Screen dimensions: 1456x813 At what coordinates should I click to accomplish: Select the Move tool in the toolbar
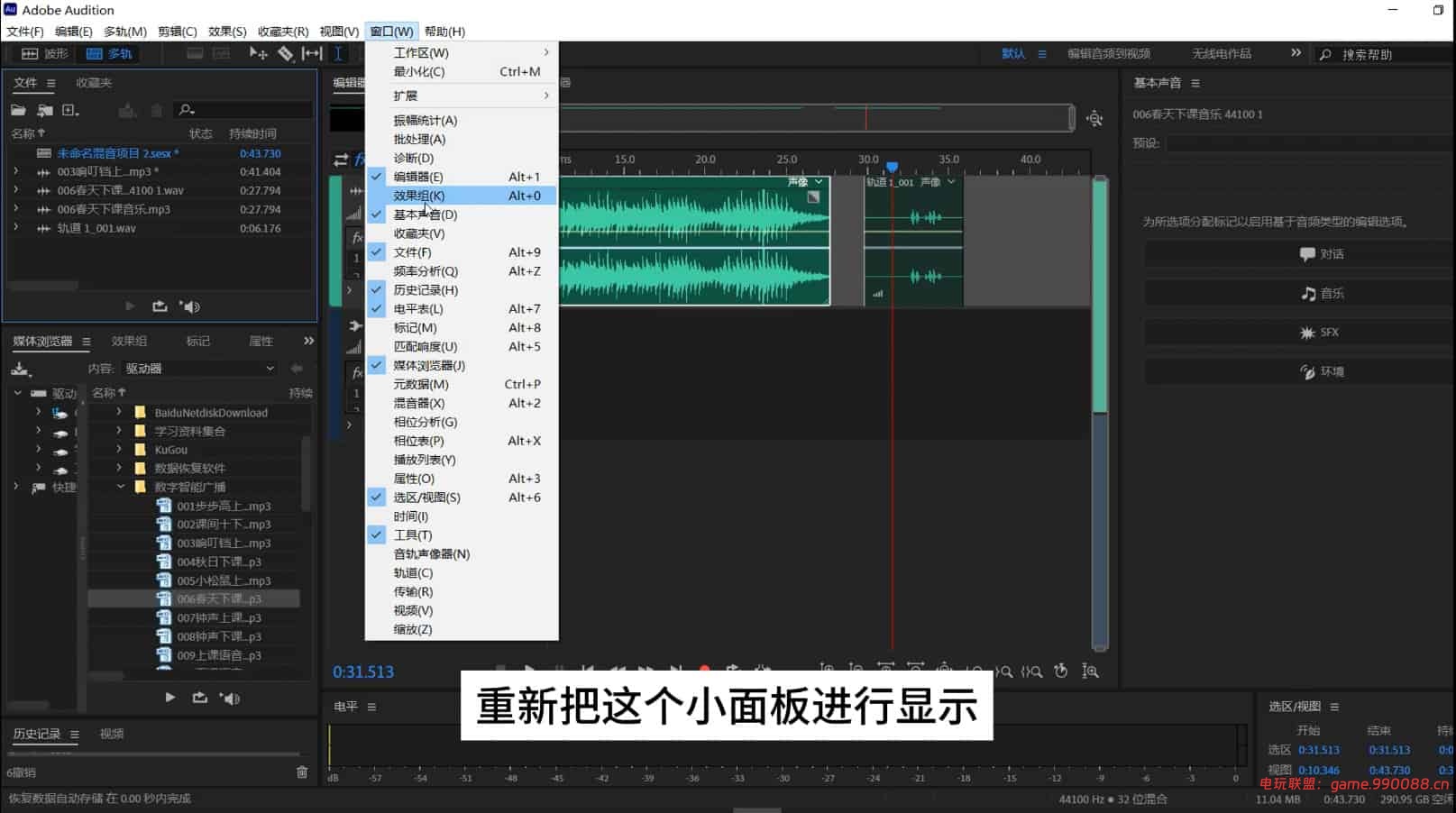click(257, 53)
